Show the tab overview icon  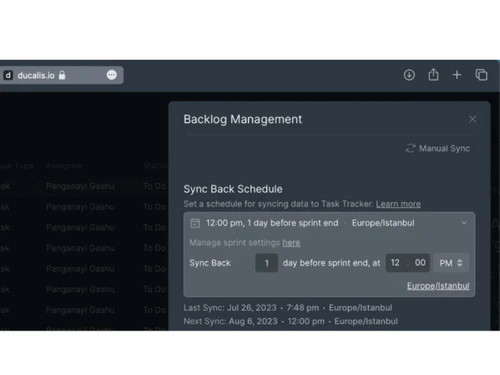click(x=481, y=75)
